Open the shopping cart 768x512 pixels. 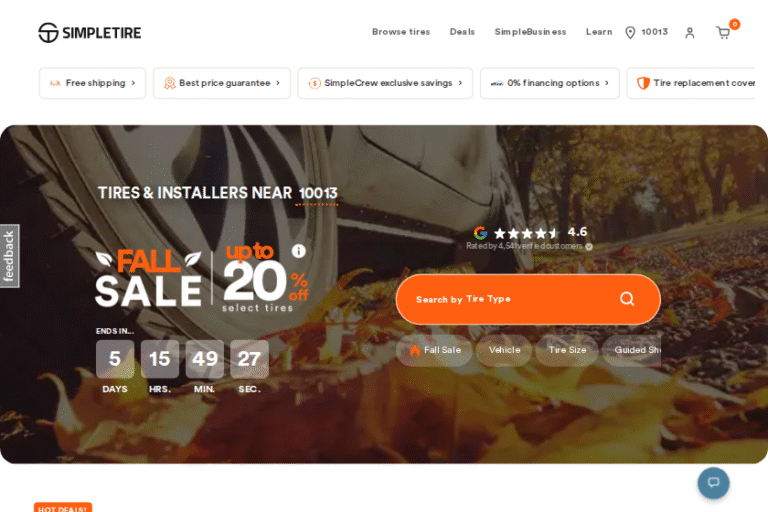click(723, 33)
